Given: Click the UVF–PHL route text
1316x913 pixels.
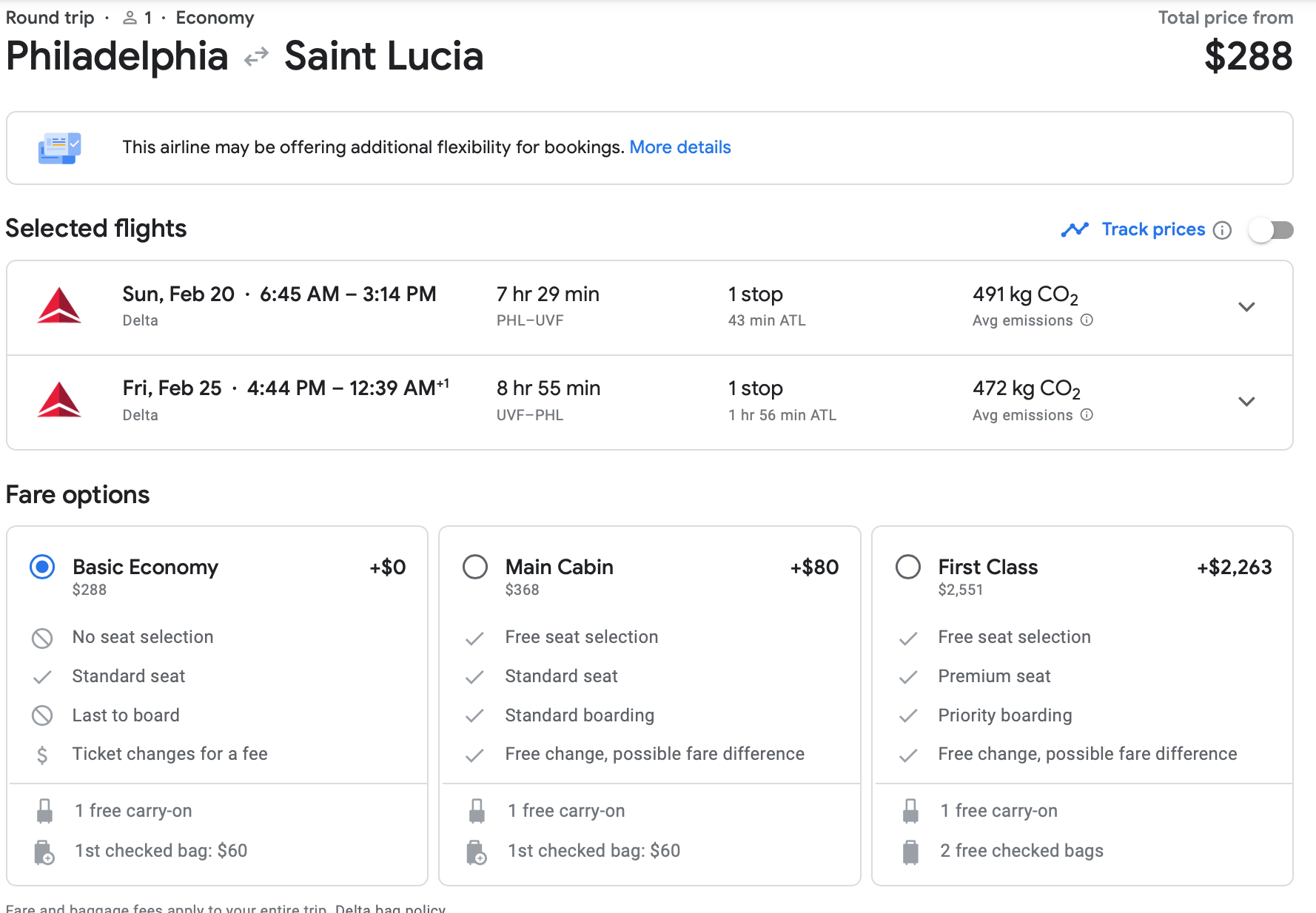Looking at the screenshot, I should pos(530,415).
